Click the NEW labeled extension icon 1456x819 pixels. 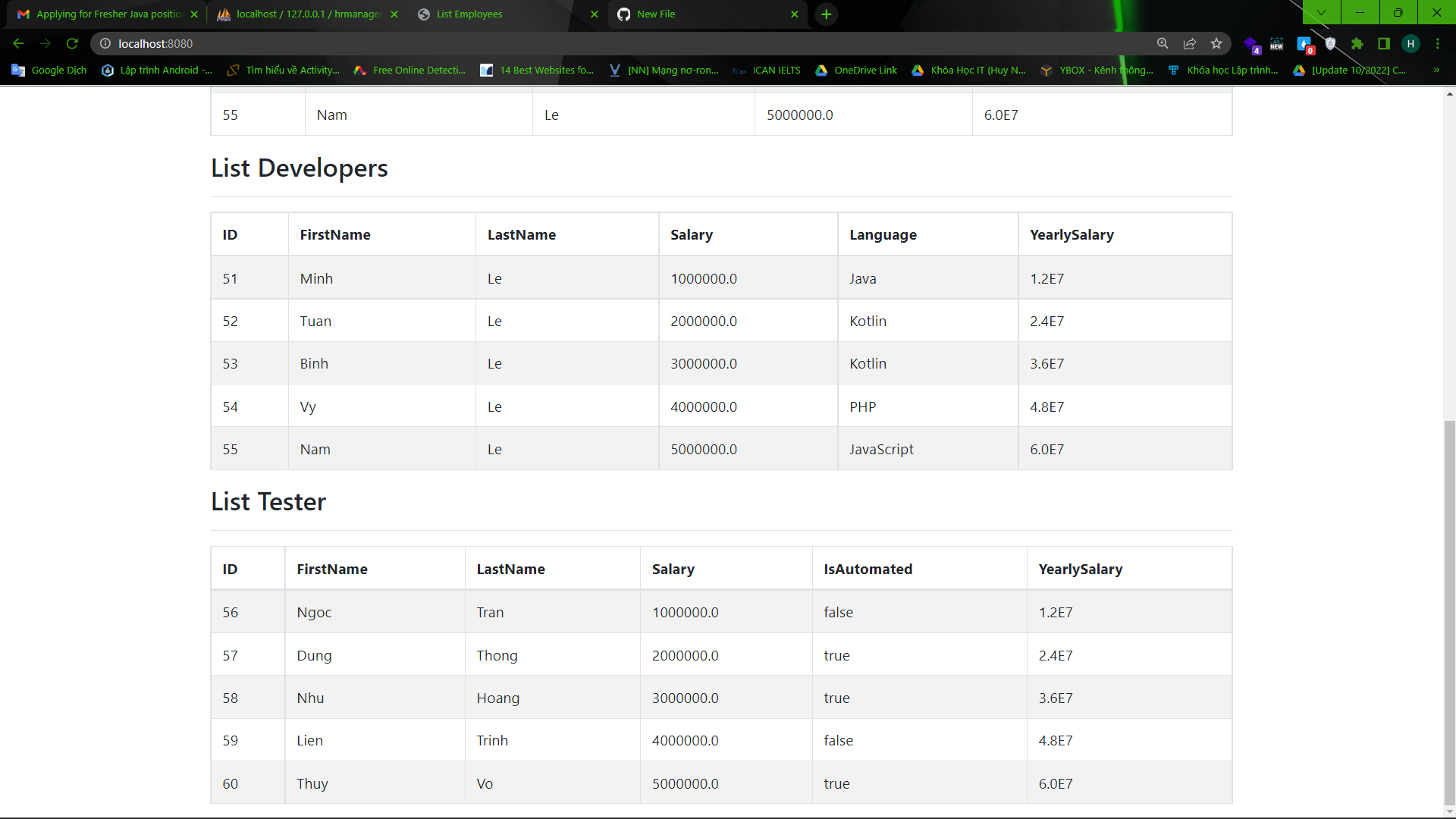click(1278, 43)
